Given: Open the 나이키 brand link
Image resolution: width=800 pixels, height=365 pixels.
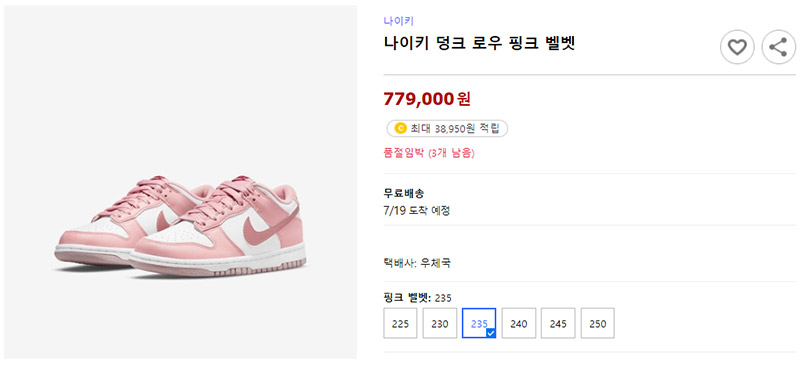Looking at the screenshot, I should 398,21.
